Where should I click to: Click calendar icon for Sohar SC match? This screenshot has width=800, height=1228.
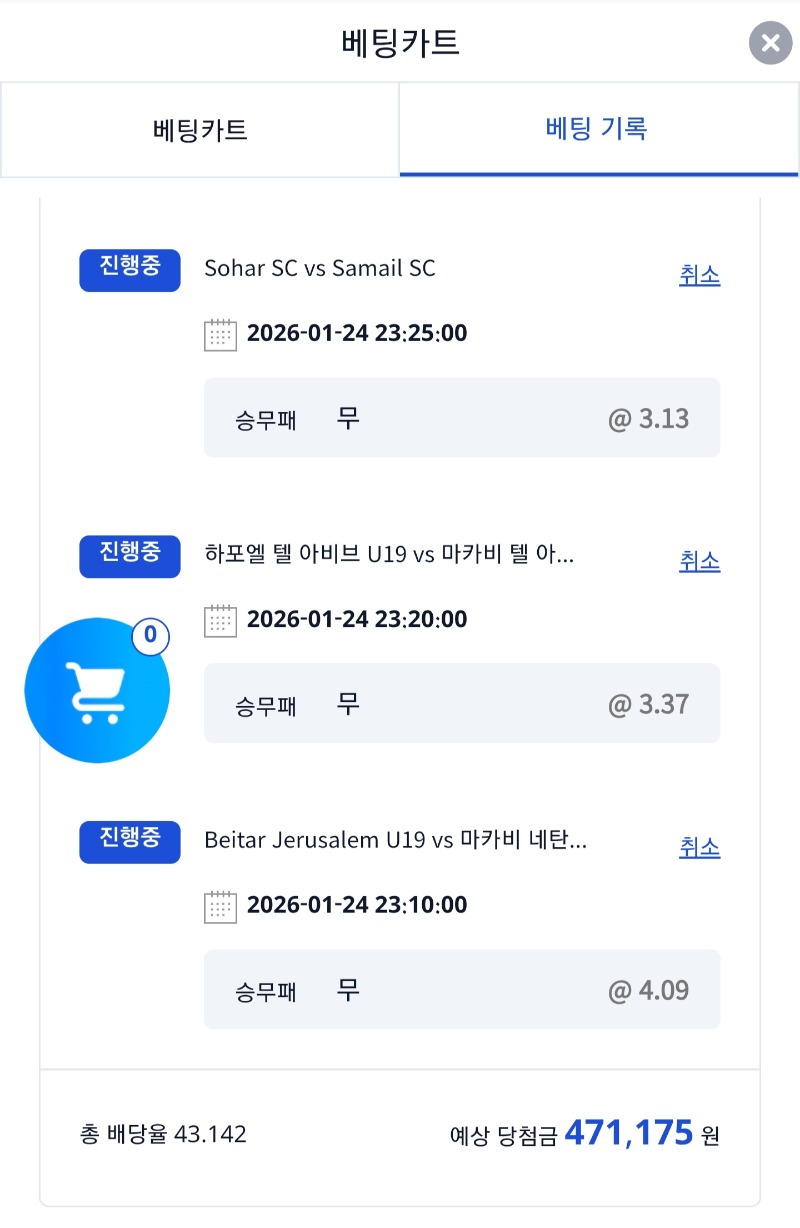220,334
